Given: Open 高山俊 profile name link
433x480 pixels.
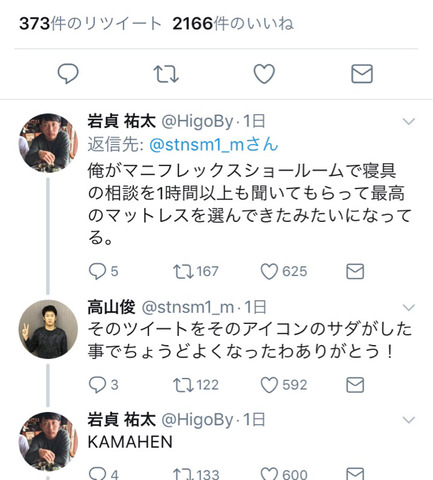Looking at the screenshot, I should (x=111, y=307).
